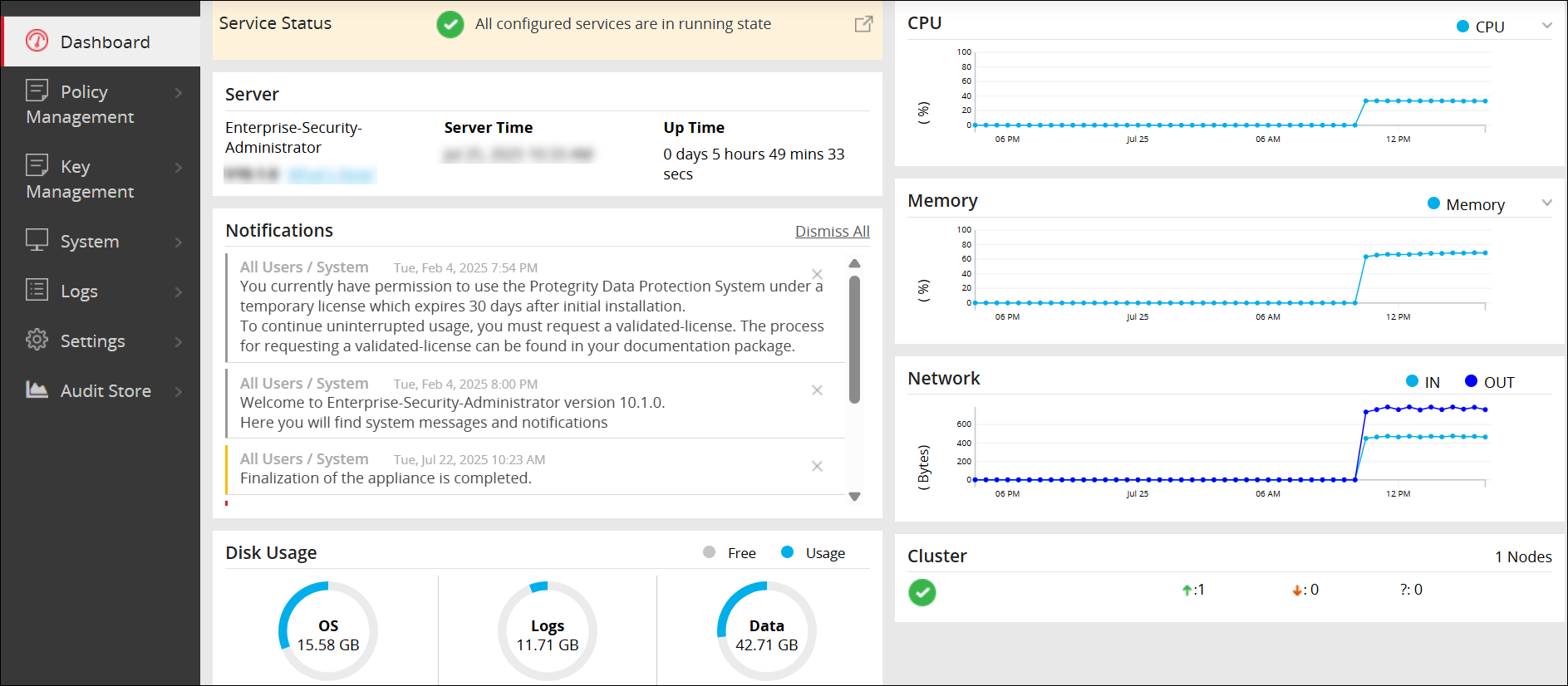
Task: Click the Dismiss All link
Action: point(832,231)
